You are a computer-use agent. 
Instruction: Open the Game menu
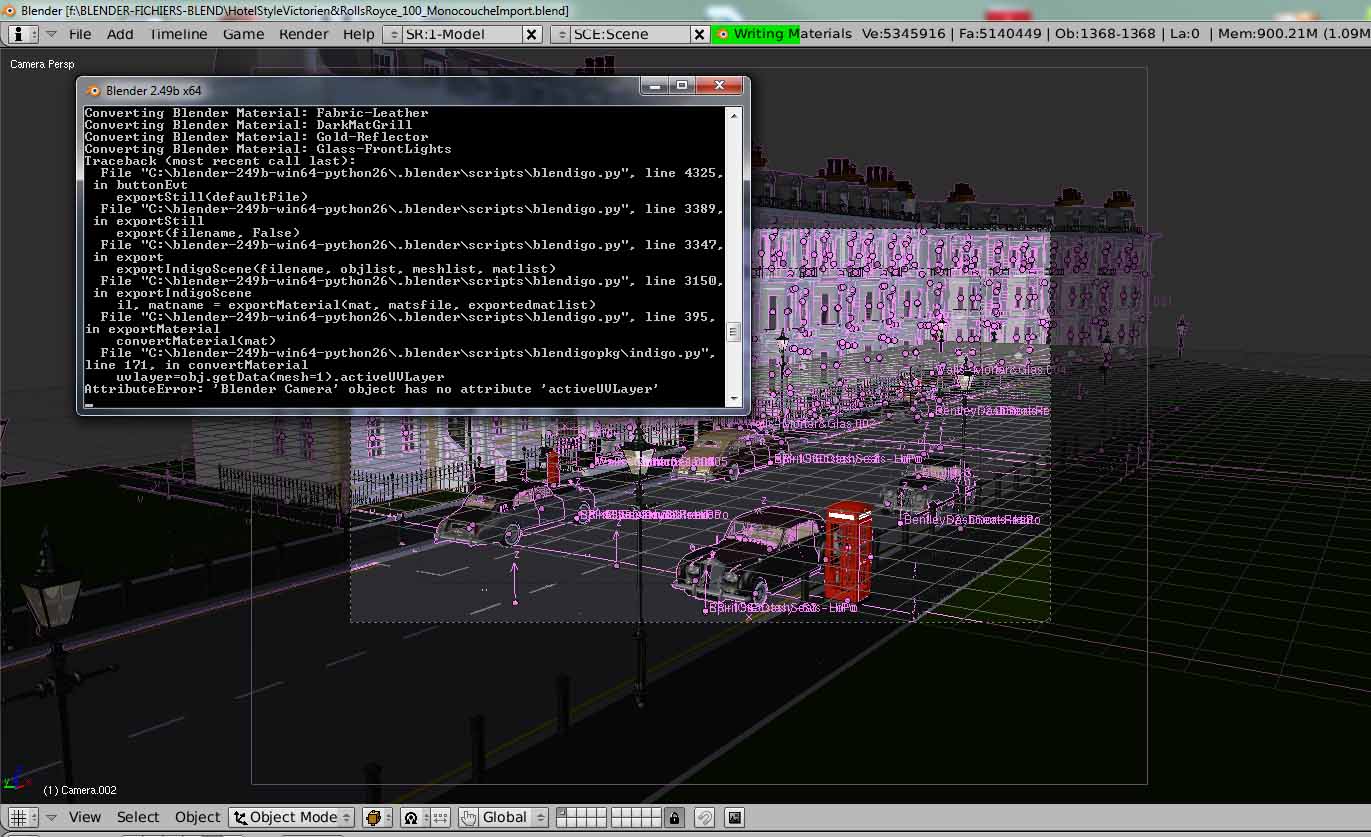click(x=243, y=34)
